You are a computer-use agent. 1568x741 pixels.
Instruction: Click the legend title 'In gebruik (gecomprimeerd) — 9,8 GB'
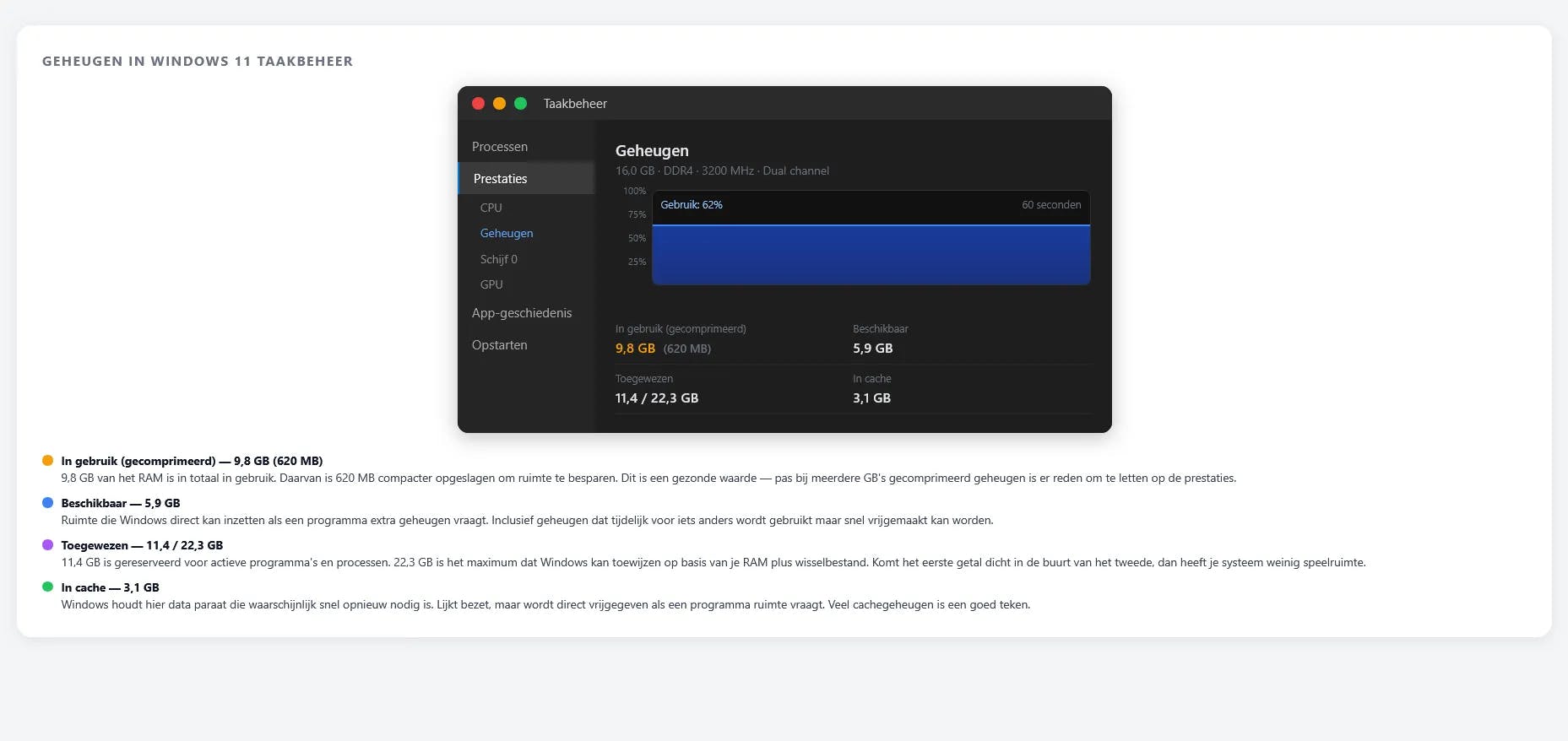[x=192, y=461]
